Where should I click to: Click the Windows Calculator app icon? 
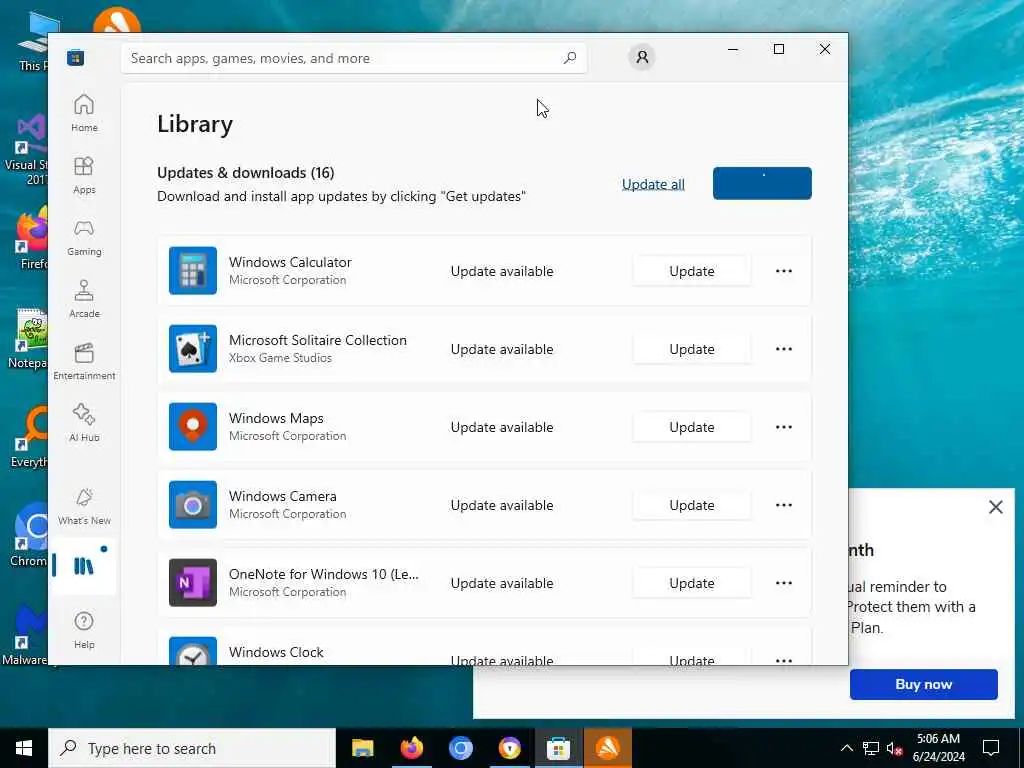193,270
